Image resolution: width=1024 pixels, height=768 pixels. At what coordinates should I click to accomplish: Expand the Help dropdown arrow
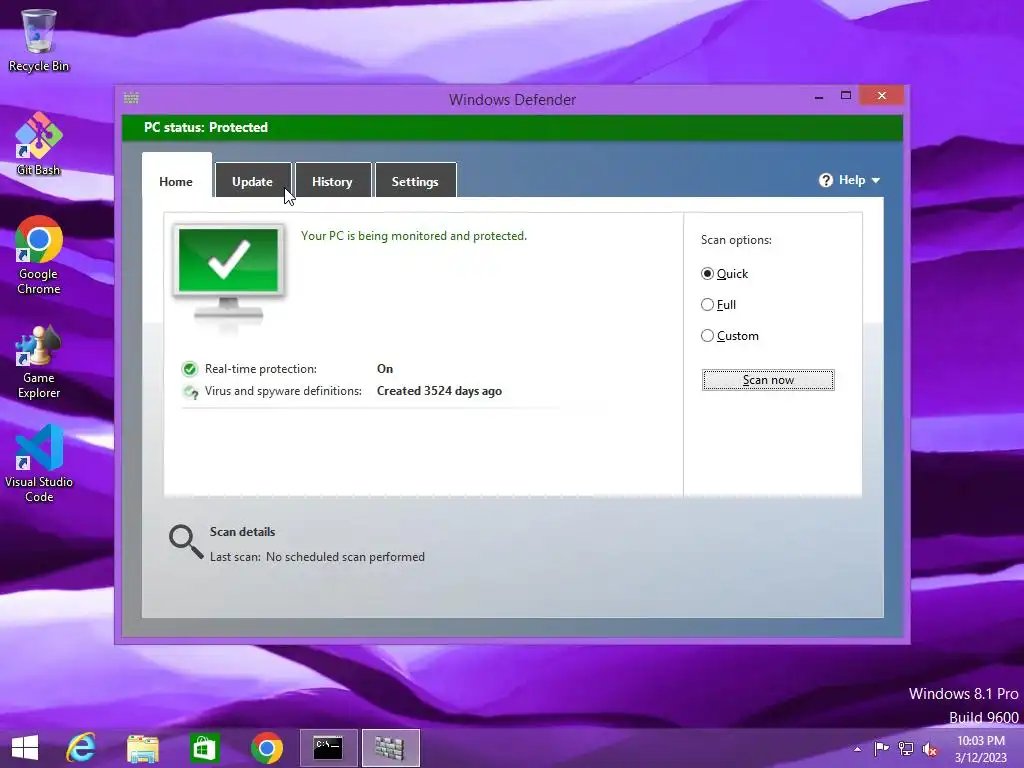pos(876,180)
